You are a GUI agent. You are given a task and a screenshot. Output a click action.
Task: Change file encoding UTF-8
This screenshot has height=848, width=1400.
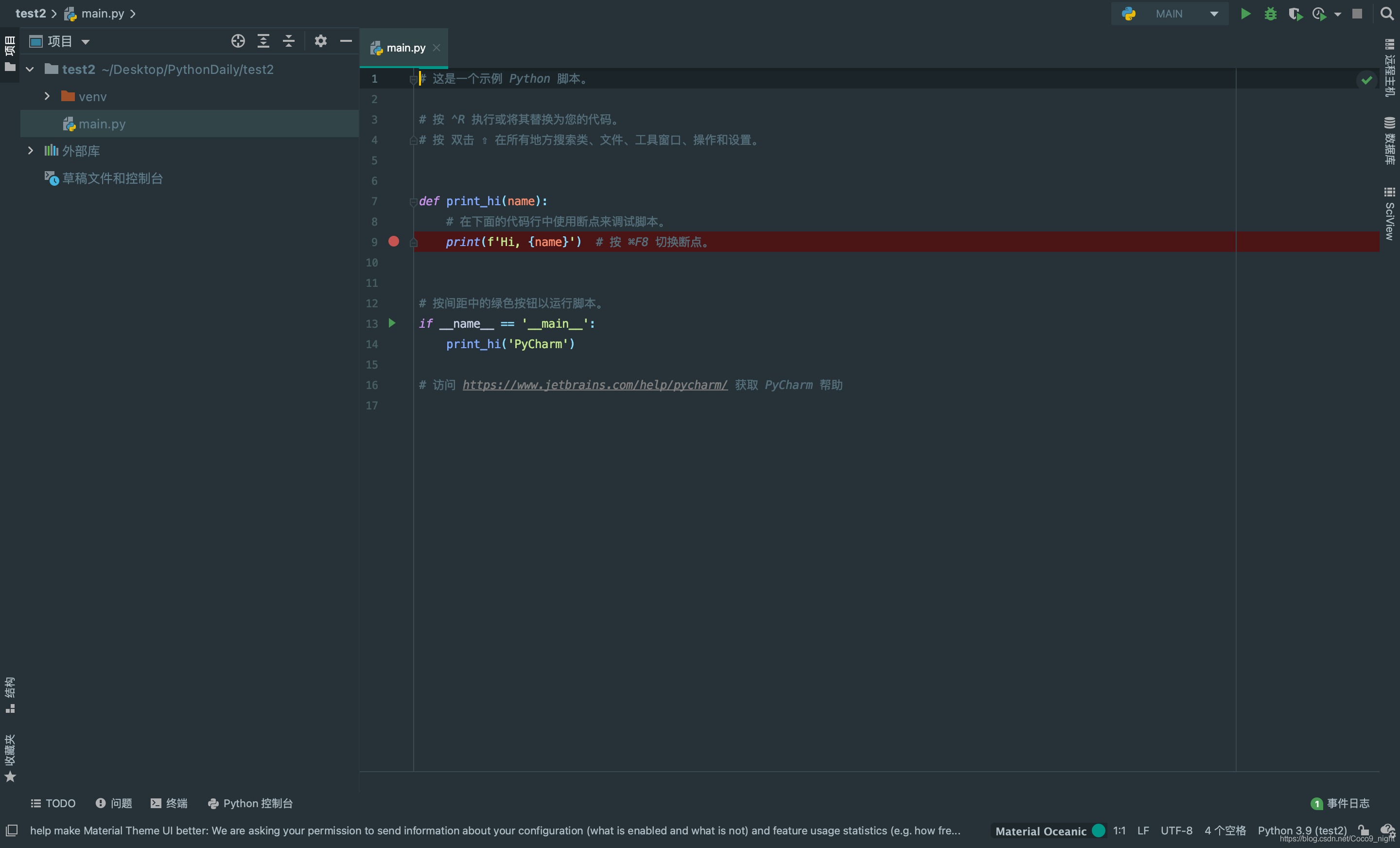click(1176, 830)
